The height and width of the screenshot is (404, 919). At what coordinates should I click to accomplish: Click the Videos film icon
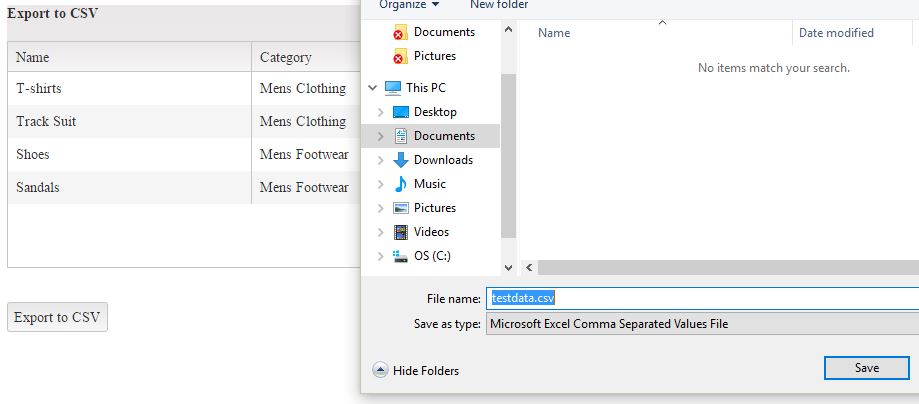pos(401,232)
